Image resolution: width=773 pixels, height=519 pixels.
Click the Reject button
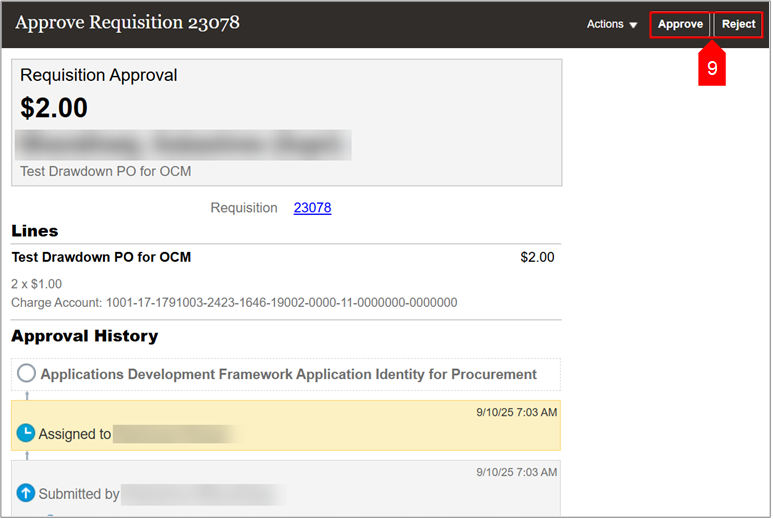(x=738, y=24)
